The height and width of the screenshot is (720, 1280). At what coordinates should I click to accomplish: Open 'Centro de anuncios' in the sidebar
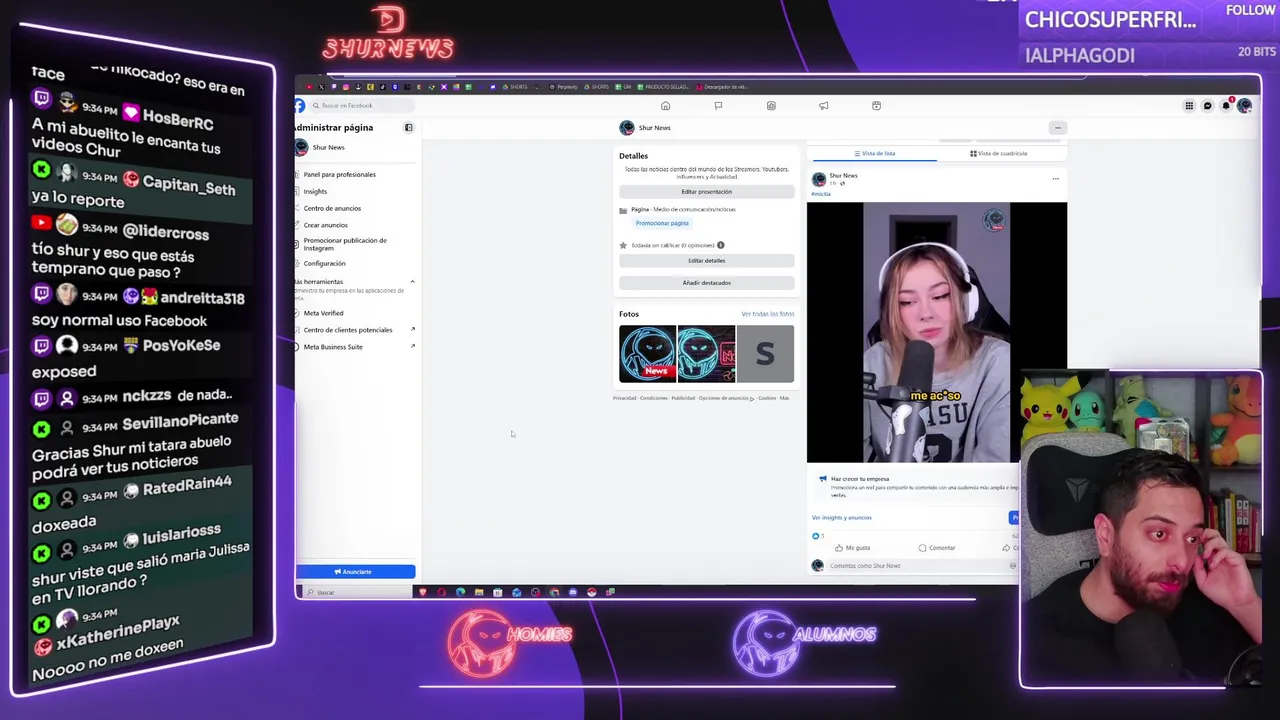coord(332,208)
